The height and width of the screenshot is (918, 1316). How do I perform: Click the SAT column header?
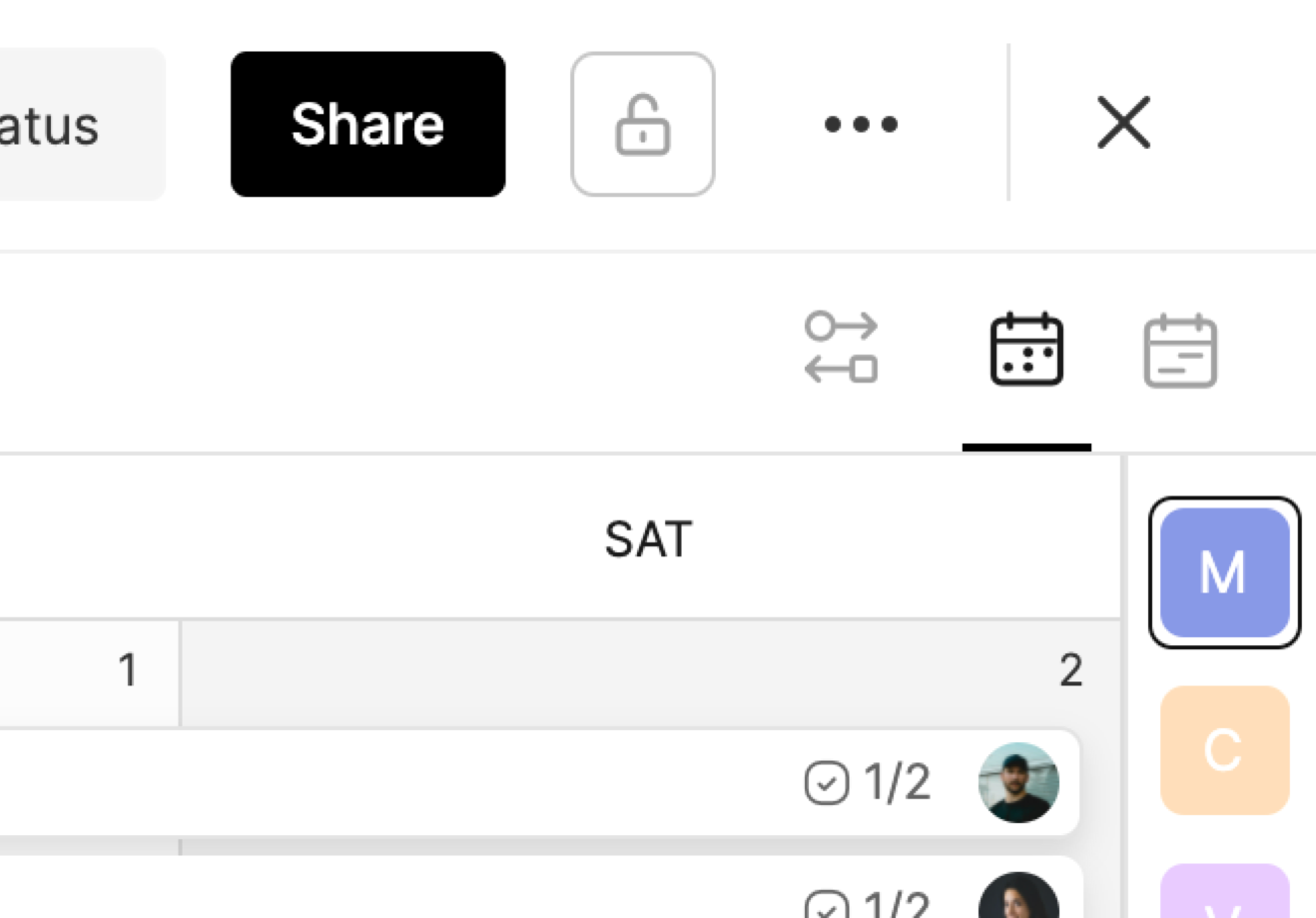coord(648,539)
